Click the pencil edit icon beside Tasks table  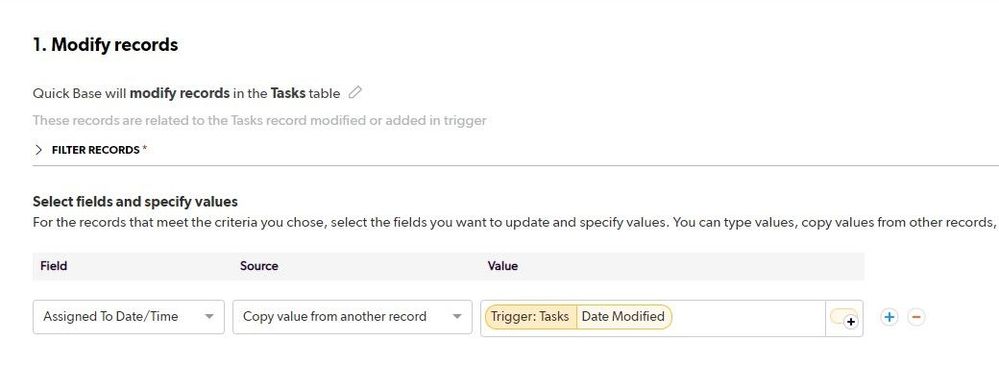coord(356,93)
